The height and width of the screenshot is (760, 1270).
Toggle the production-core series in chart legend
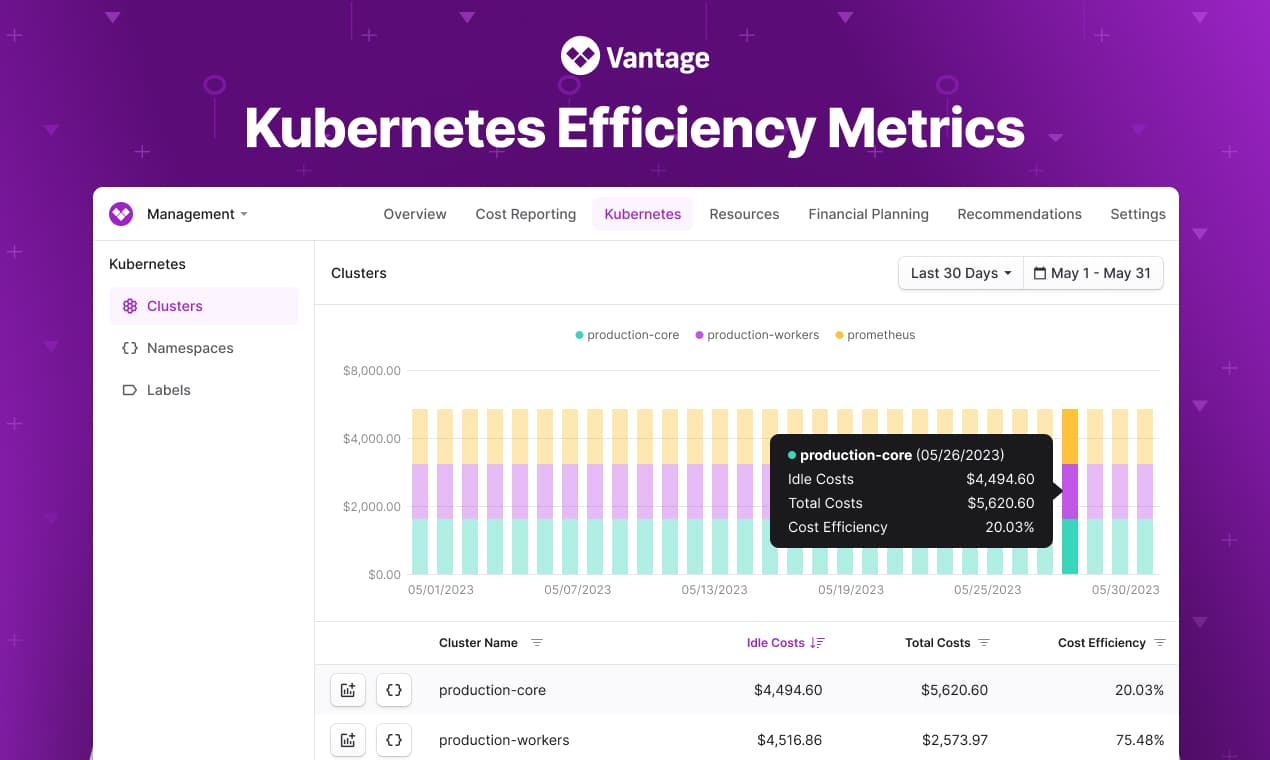[627, 335]
